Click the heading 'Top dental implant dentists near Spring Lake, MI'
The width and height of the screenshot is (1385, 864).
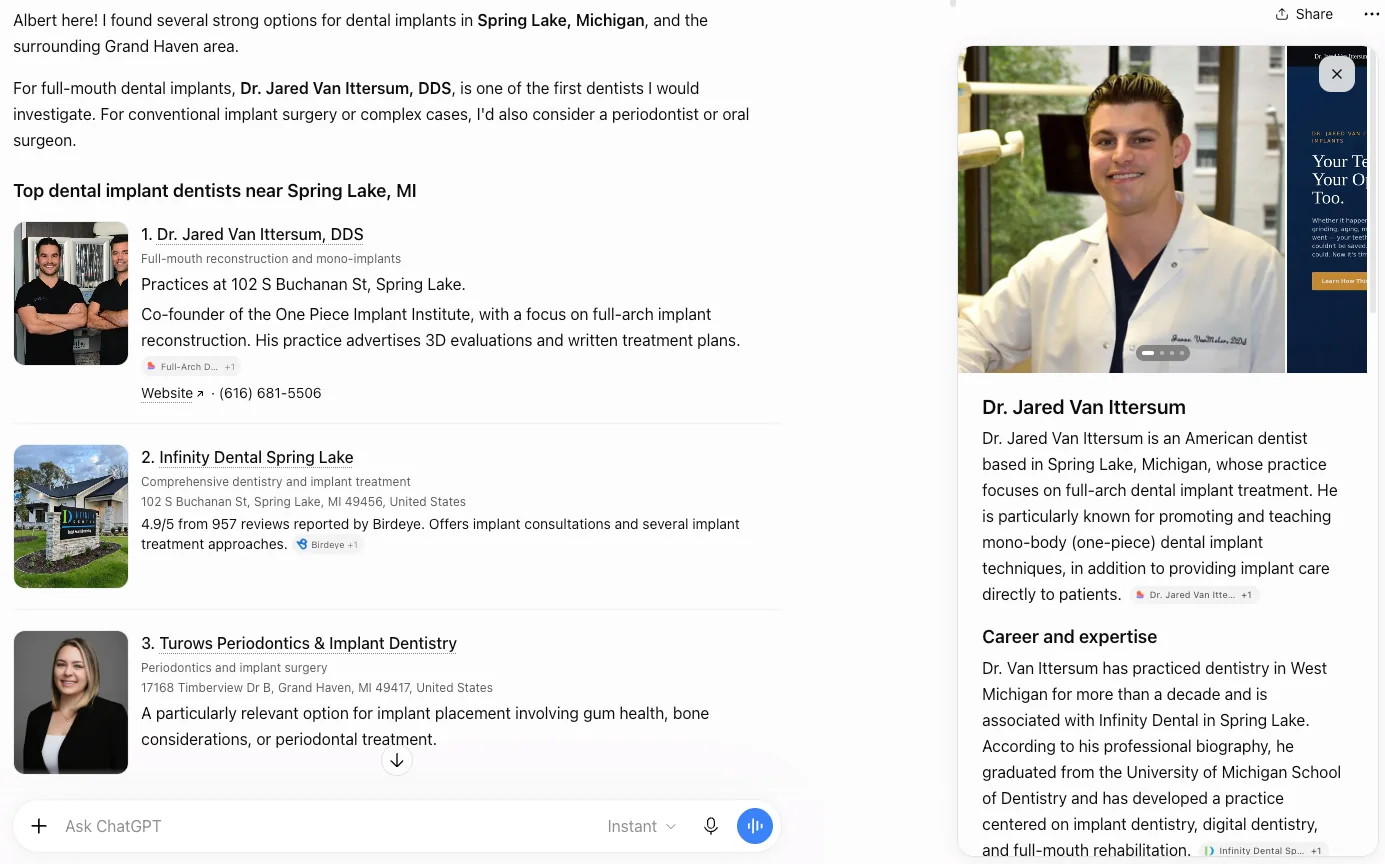(215, 191)
